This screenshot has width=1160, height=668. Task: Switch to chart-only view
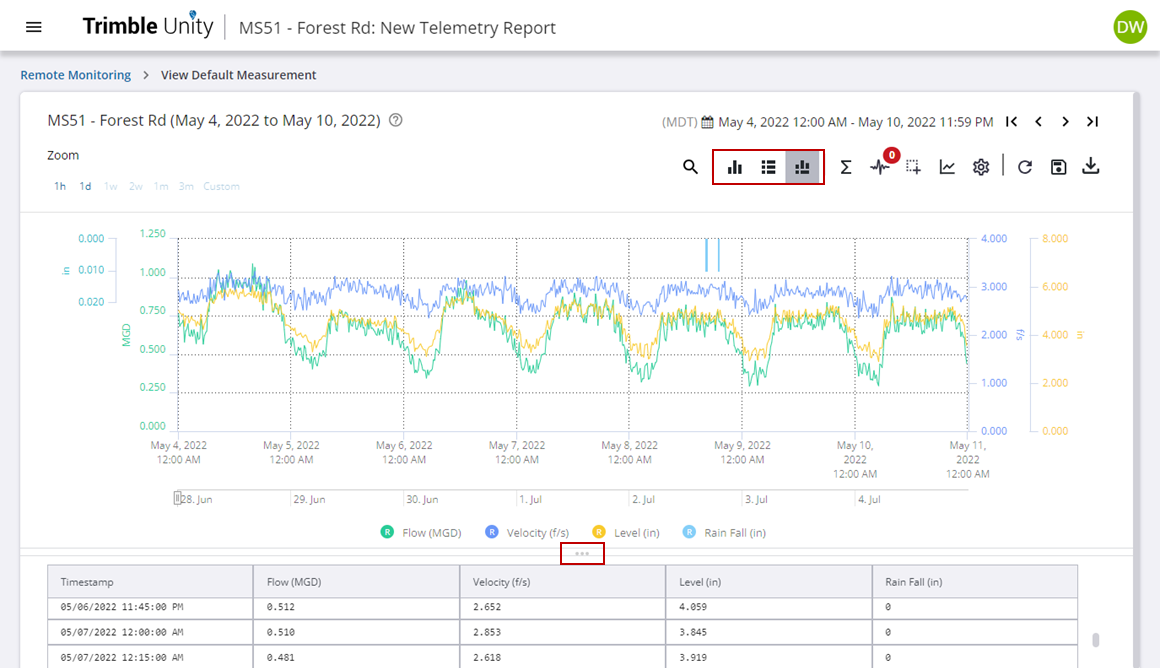(x=735, y=167)
